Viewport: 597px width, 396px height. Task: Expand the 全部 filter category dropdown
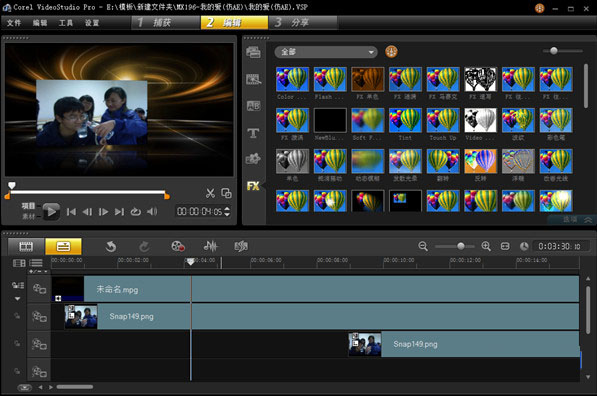[326, 52]
